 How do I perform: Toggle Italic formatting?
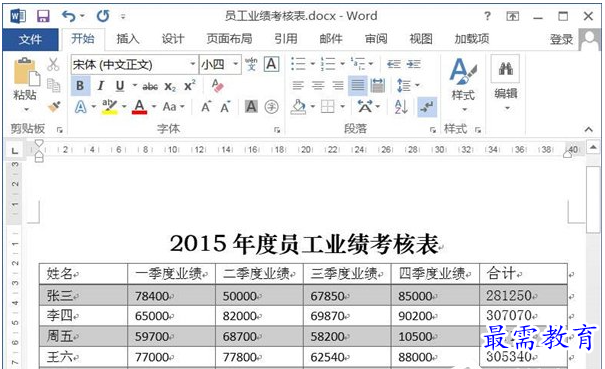tap(101, 86)
